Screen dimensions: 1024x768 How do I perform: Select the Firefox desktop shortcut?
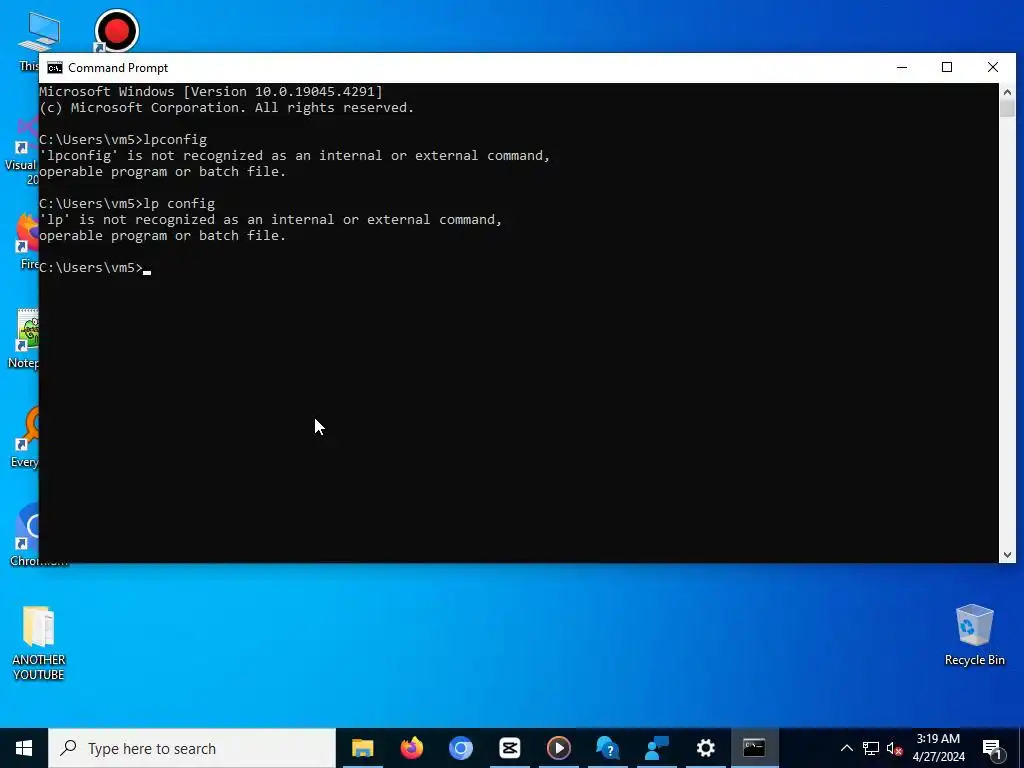pos(27,240)
